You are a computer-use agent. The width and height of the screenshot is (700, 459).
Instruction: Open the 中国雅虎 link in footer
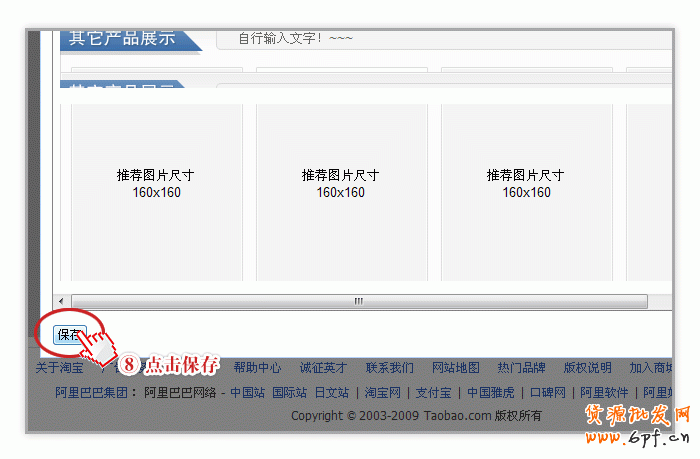(490, 393)
